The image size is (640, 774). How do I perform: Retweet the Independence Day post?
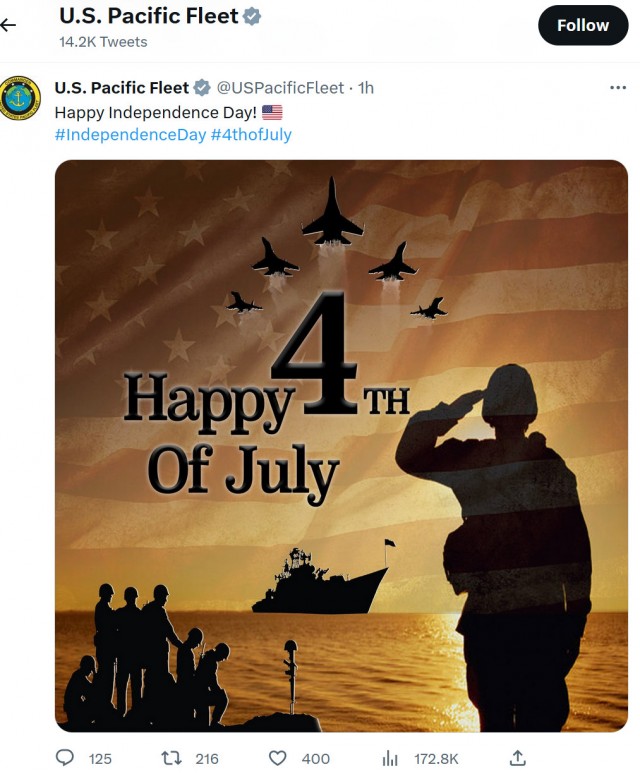pos(171,758)
